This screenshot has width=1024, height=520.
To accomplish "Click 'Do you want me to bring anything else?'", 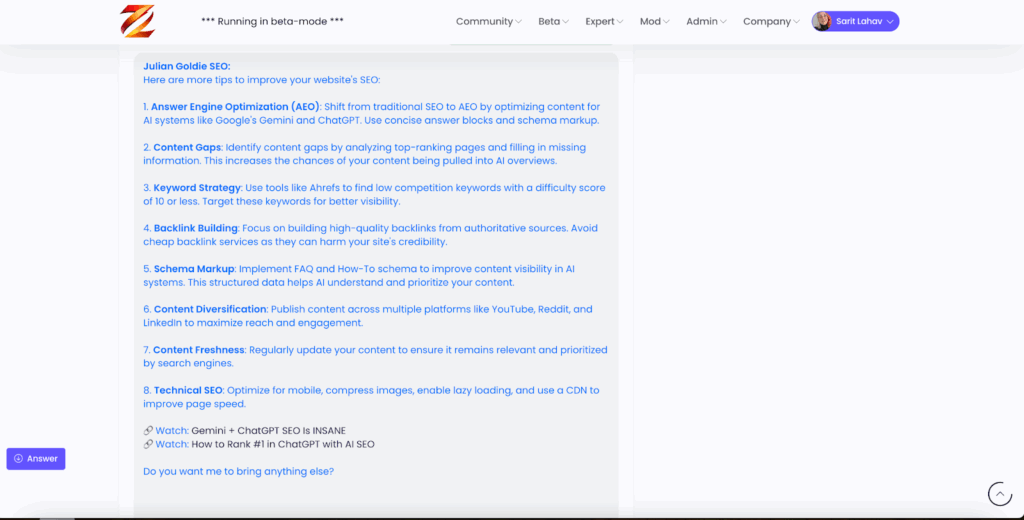I will pyautogui.click(x=238, y=471).
